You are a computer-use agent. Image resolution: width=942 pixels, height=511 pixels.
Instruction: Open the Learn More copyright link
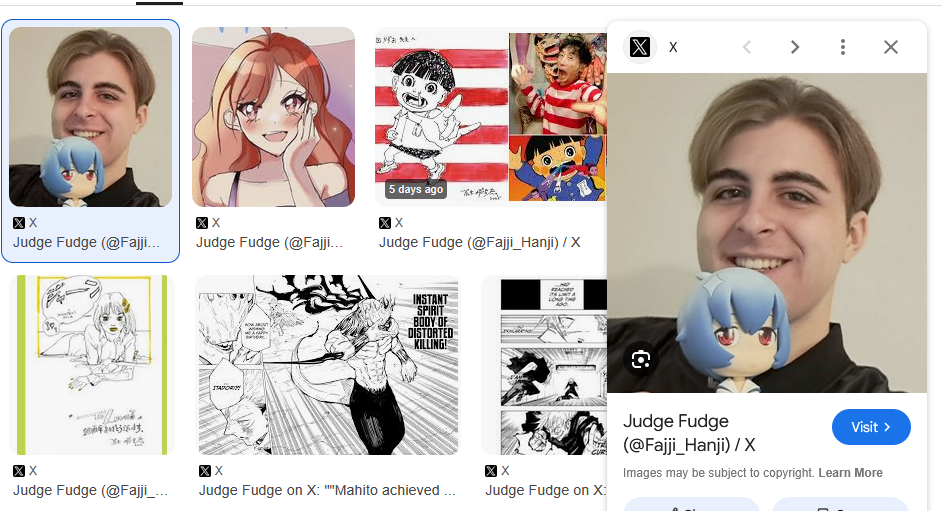850,473
